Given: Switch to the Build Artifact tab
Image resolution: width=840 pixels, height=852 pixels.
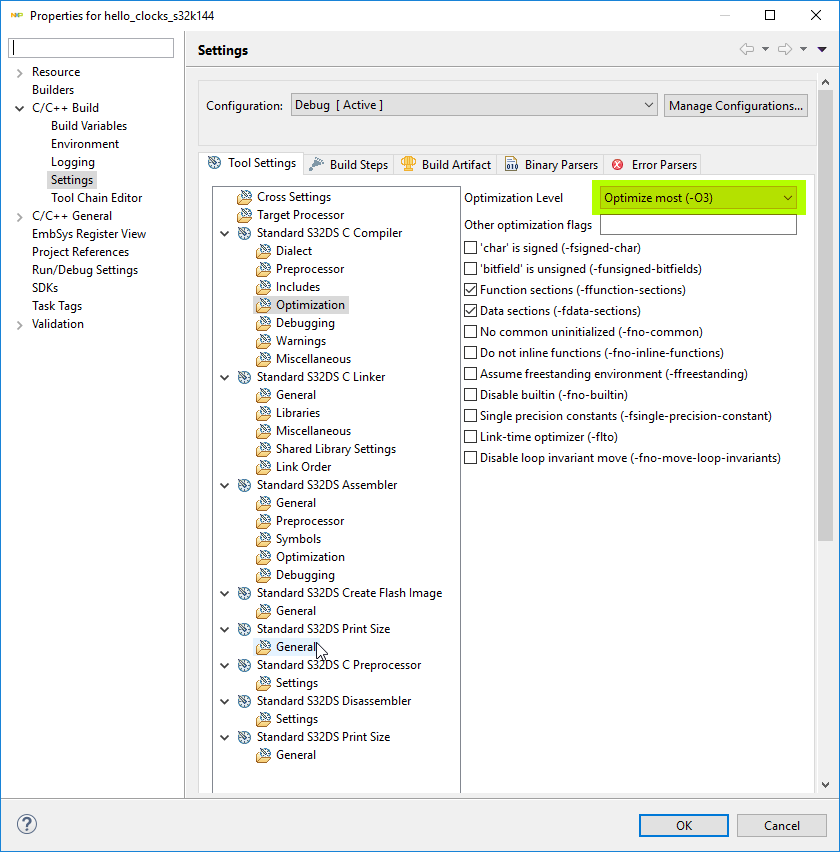Looking at the screenshot, I should coord(446,165).
